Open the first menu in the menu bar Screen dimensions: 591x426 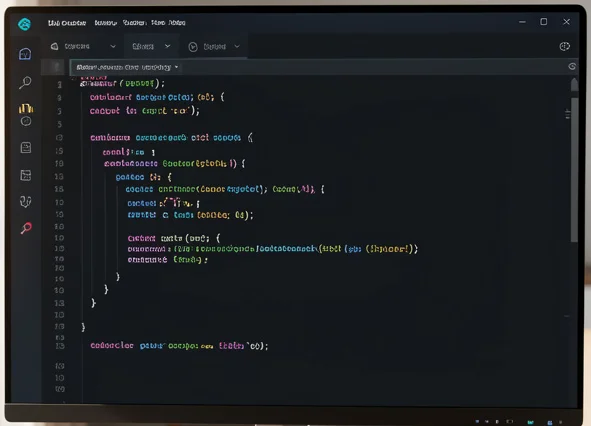(67, 23)
